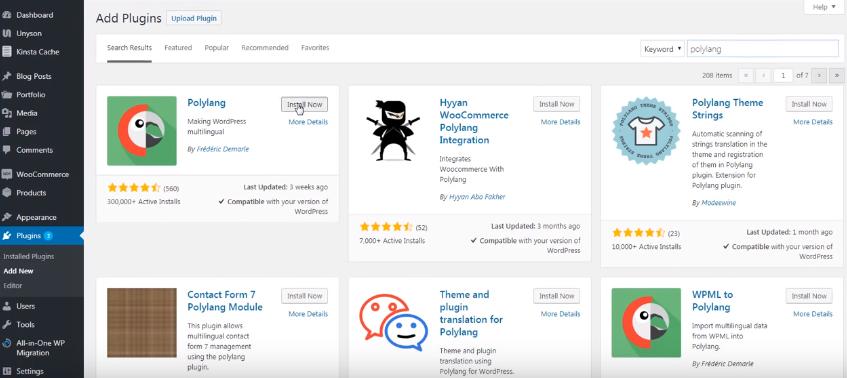
Task: Click the Appearance paintbrush icon
Action: [x=7, y=217]
